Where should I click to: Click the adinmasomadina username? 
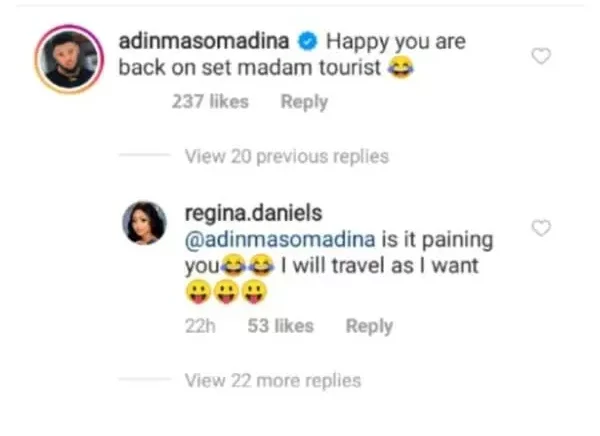204,41
